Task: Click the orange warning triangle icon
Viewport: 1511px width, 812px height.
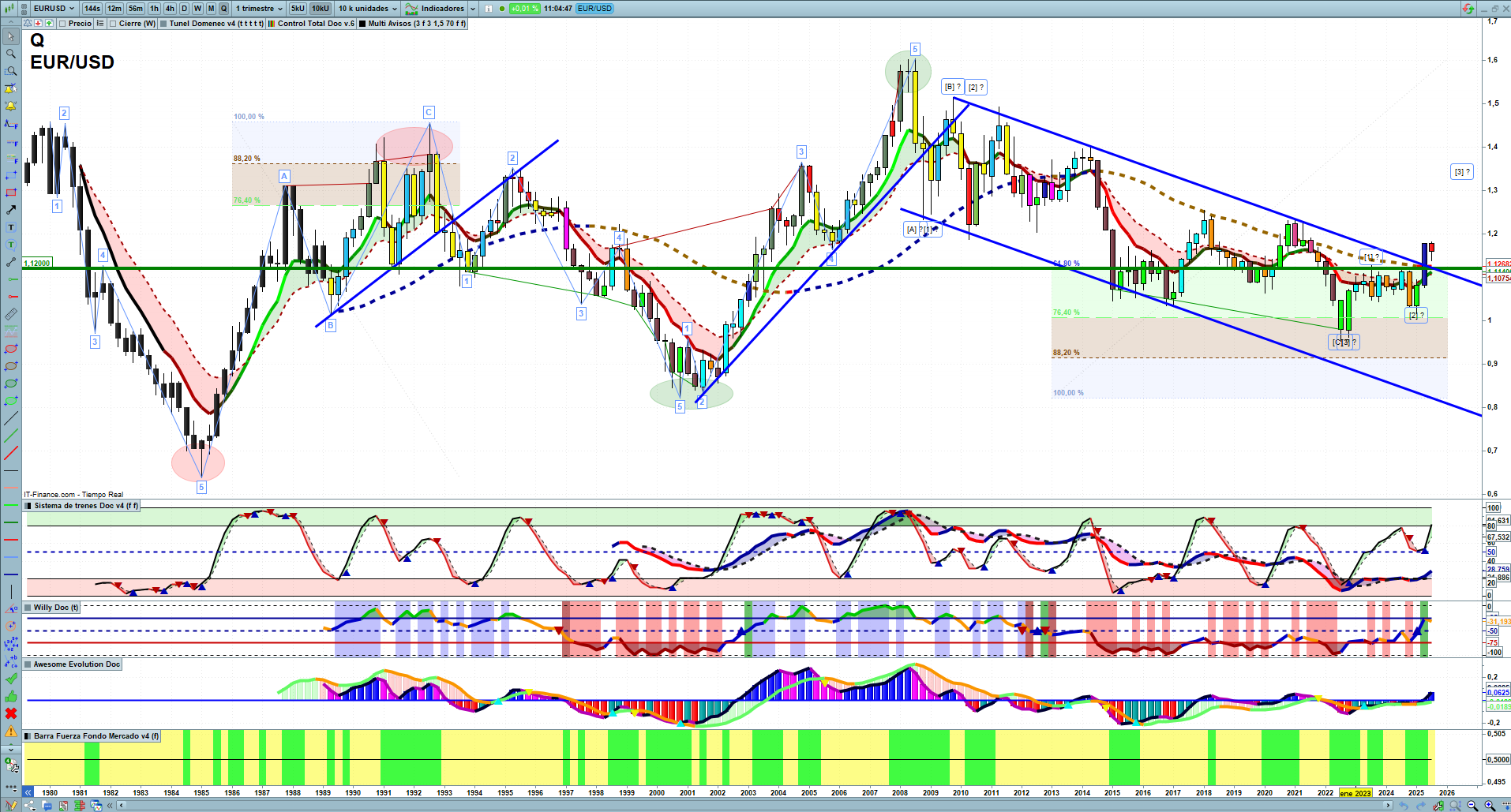Action: pos(11,731)
